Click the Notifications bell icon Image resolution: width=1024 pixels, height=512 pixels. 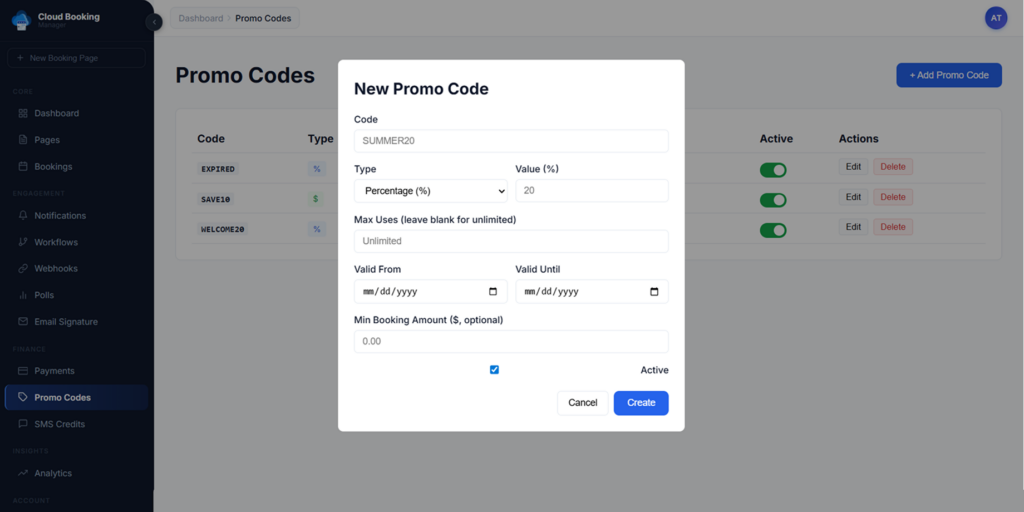(23, 215)
